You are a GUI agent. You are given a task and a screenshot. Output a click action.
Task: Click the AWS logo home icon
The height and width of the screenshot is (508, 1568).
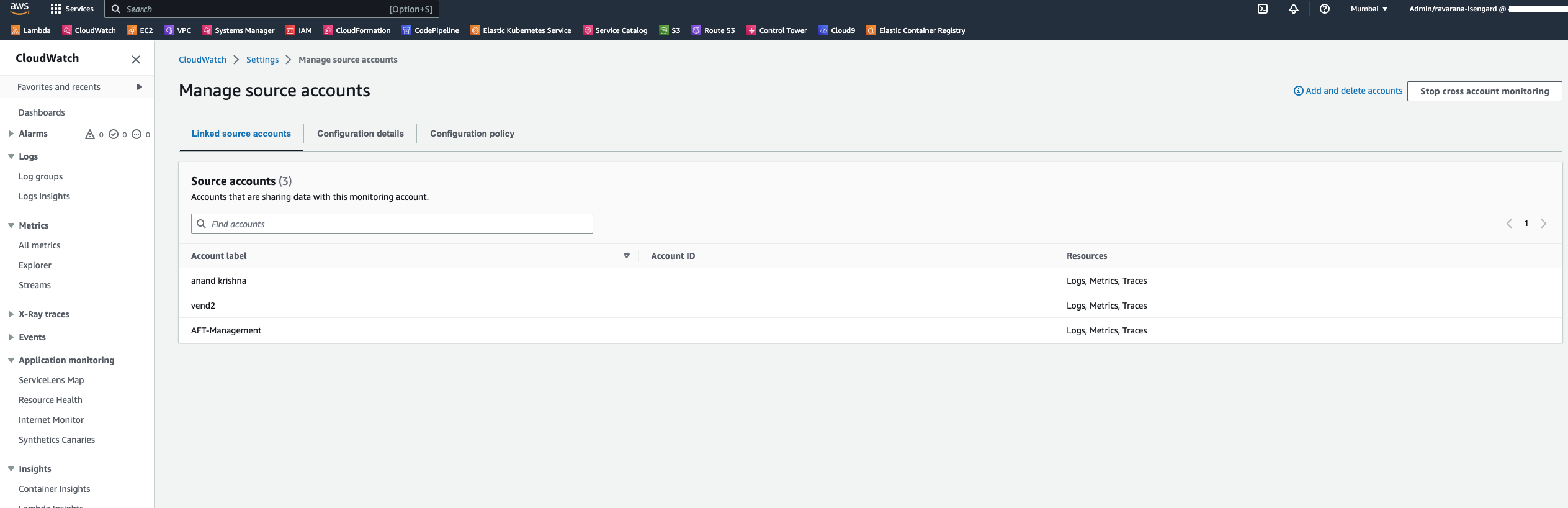click(x=19, y=8)
